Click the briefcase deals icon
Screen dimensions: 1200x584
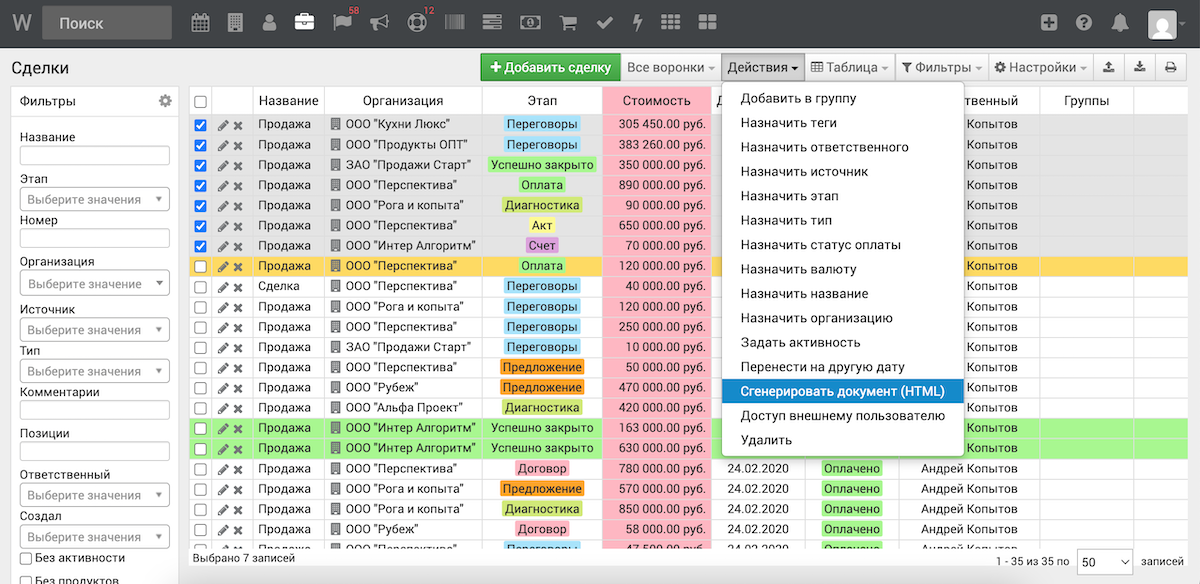pyautogui.click(x=304, y=23)
